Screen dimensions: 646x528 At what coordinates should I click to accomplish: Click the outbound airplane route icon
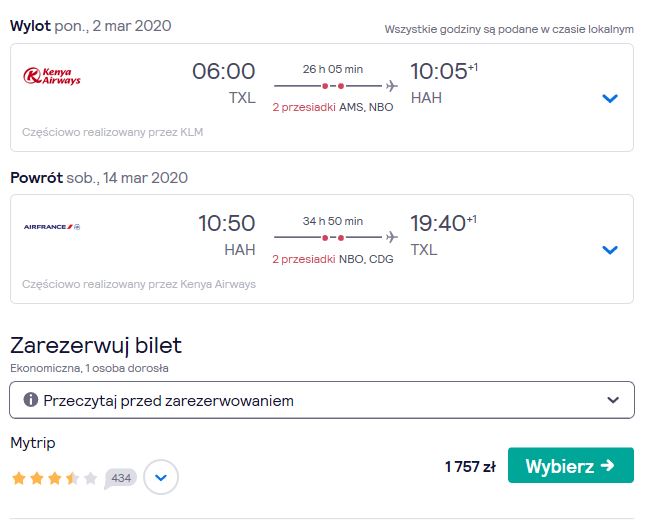point(391,86)
